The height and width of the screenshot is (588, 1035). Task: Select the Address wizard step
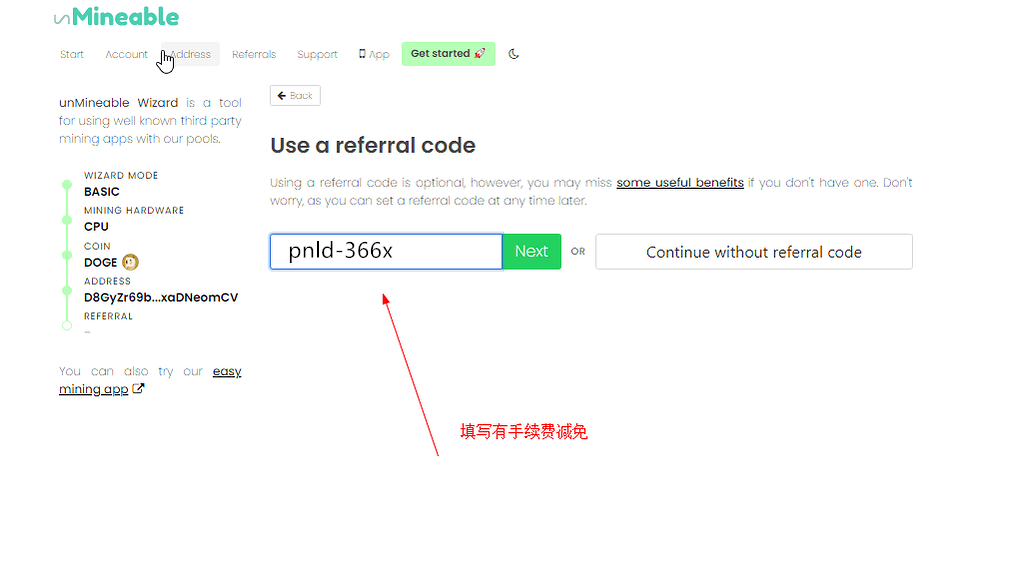pos(160,297)
